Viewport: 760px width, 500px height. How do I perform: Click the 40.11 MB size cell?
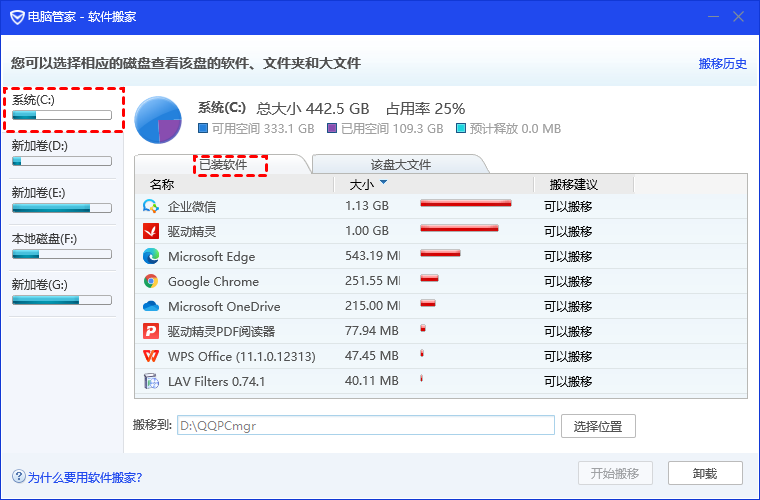tap(372, 381)
